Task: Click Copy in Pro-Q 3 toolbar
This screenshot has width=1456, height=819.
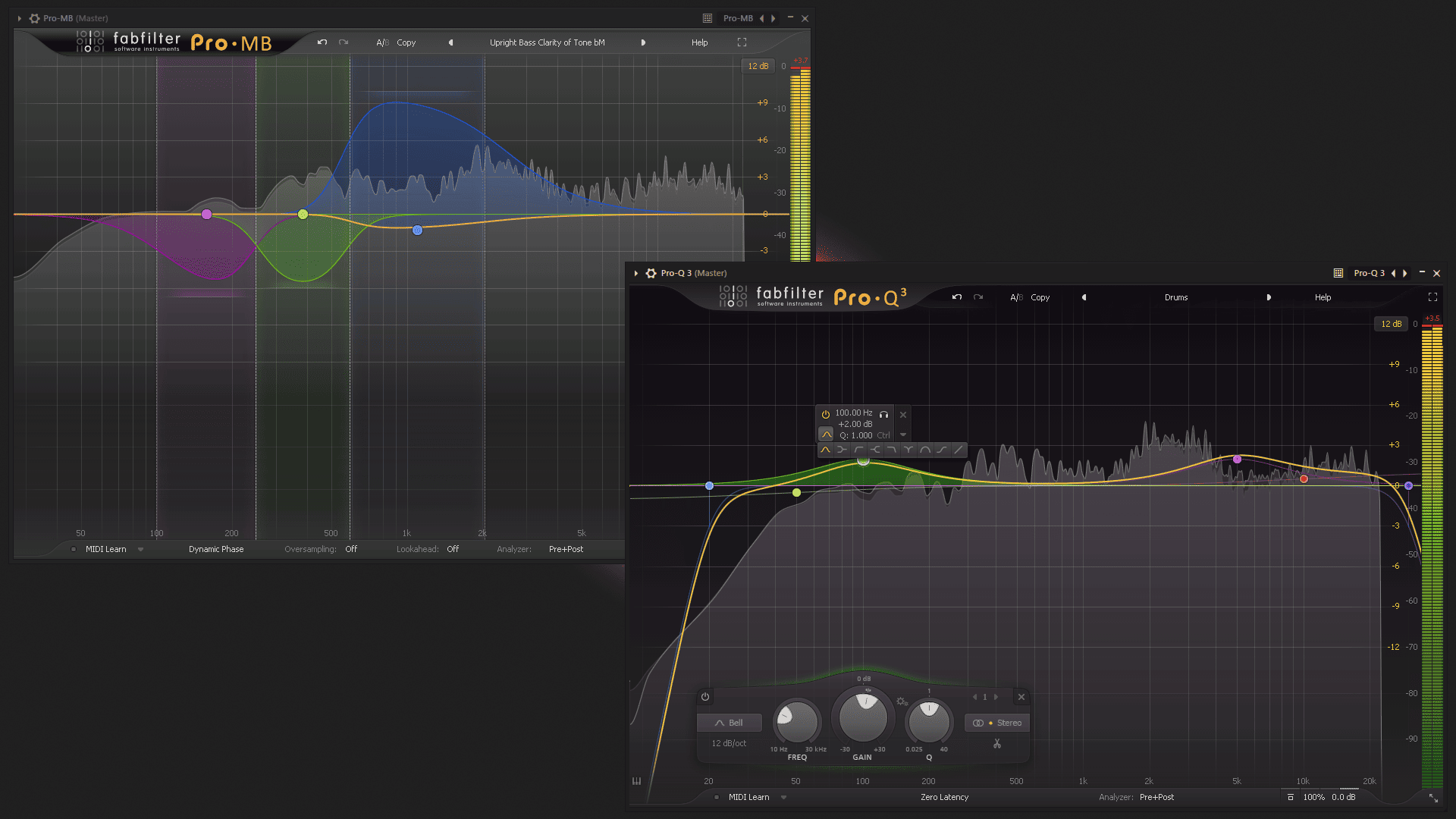Action: coord(1040,297)
